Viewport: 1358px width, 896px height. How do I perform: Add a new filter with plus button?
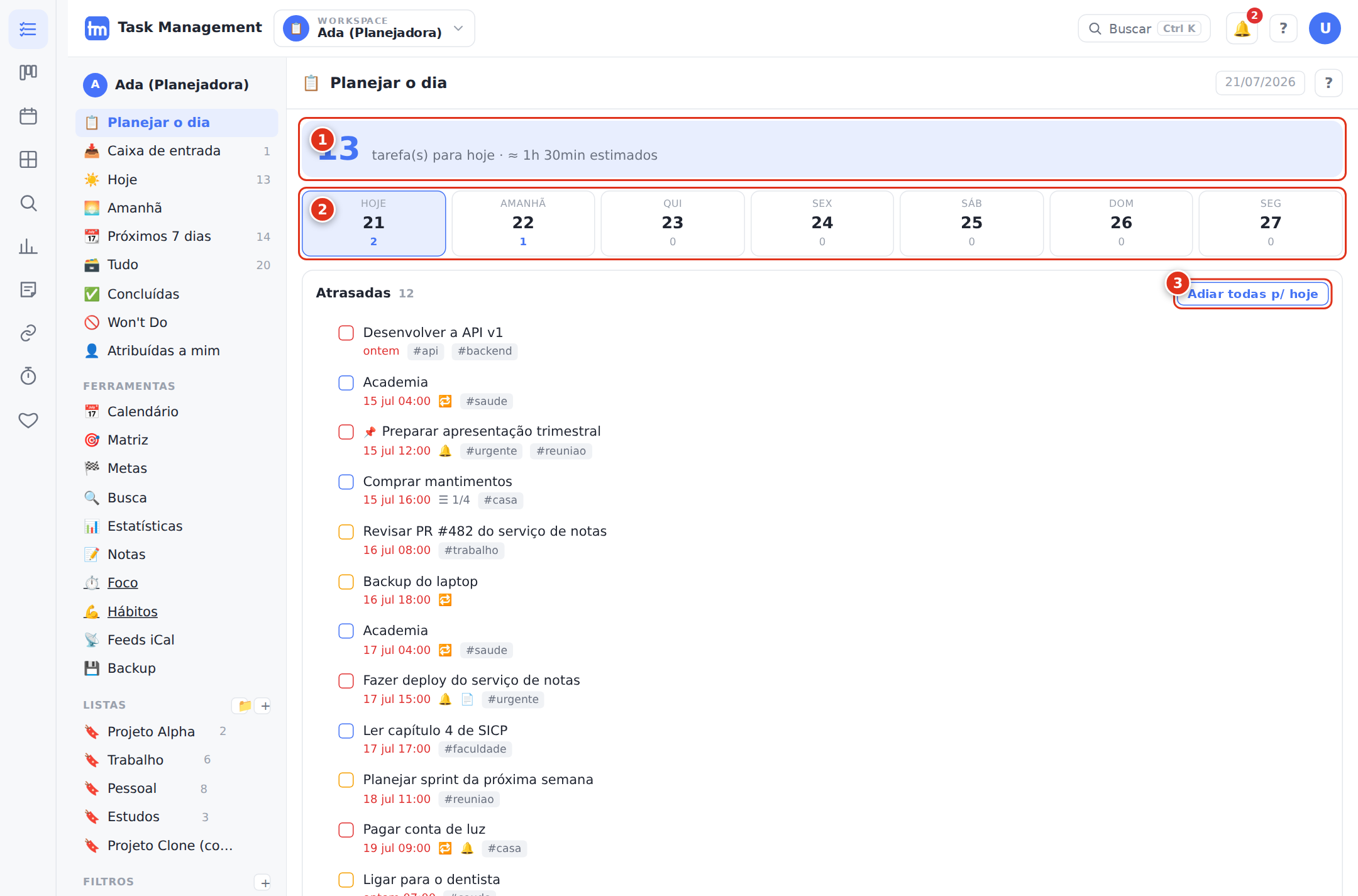tap(265, 882)
